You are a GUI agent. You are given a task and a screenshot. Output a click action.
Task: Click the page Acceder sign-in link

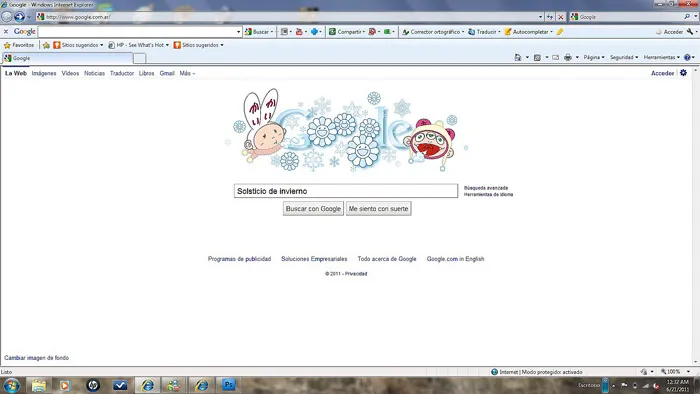coord(662,73)
